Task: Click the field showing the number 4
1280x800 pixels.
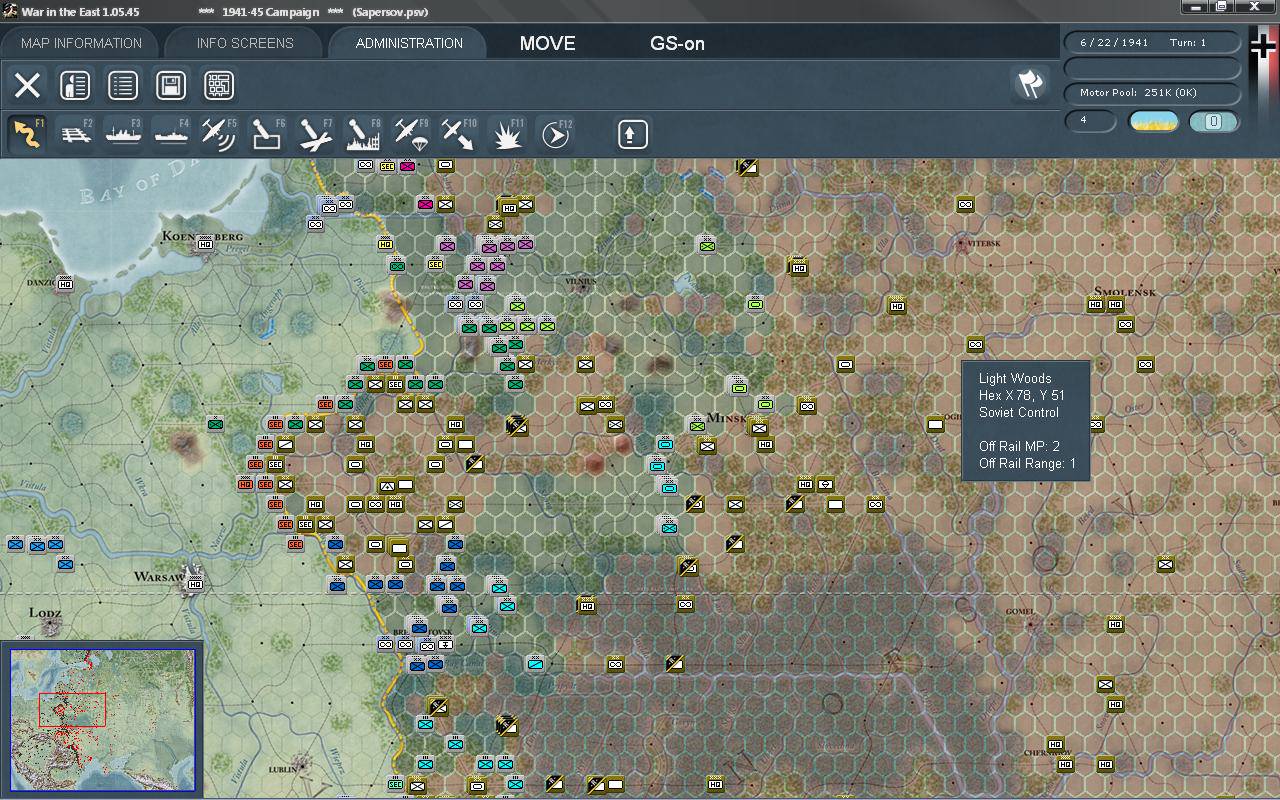Action: tap(1090, 121)
